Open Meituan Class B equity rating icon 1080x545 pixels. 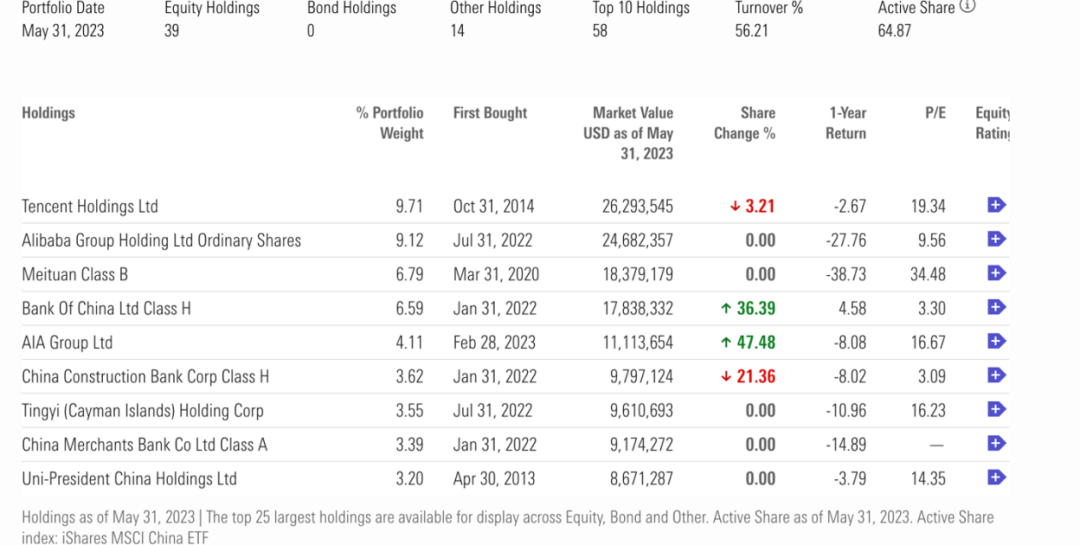coord(996,274)
